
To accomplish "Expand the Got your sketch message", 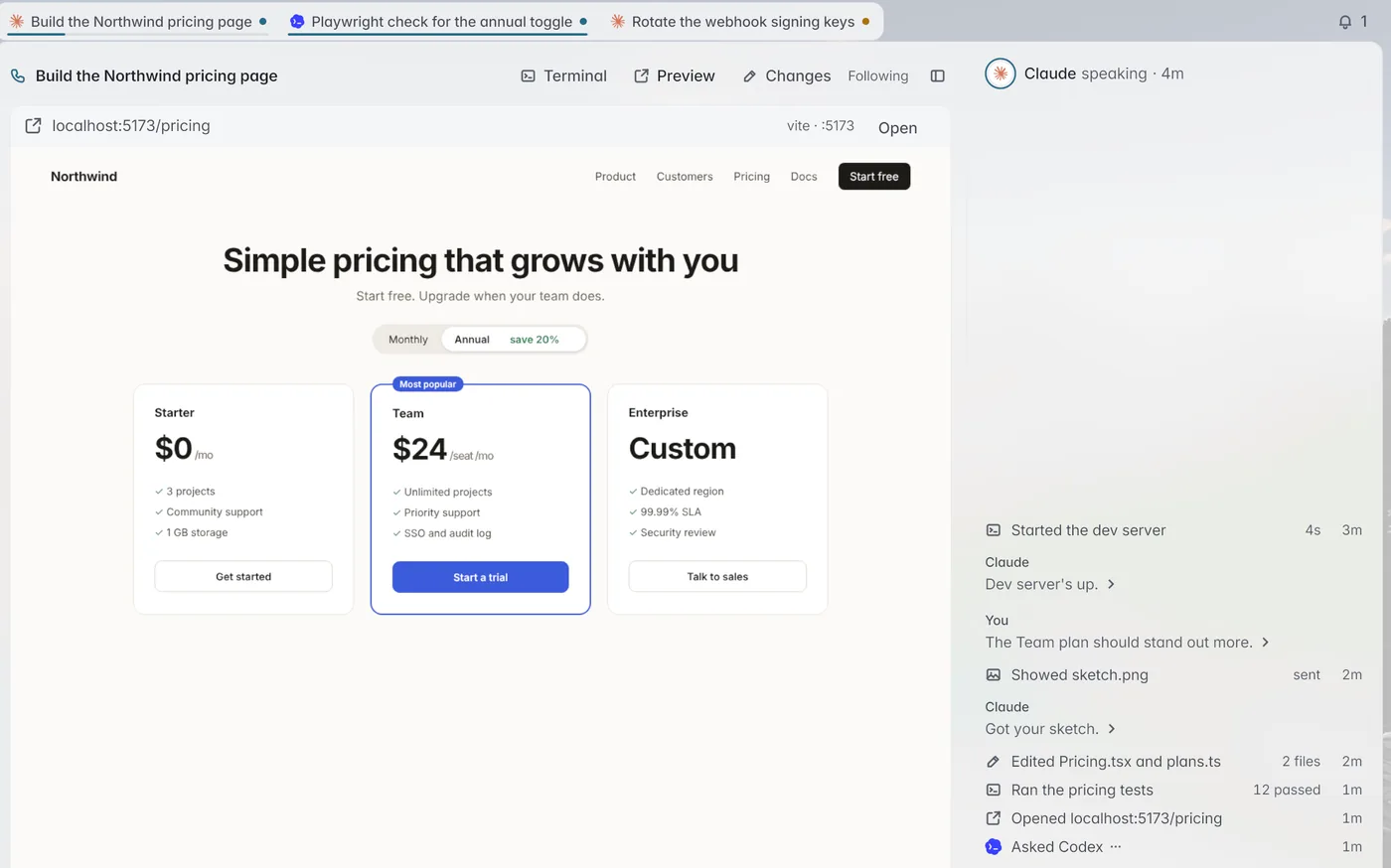I will pos(1049,729).
